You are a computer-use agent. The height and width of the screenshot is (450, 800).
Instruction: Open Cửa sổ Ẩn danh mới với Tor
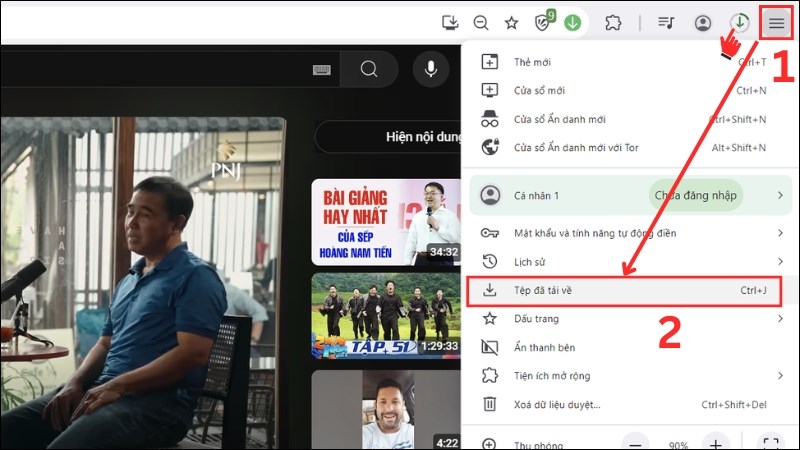pyautogui.click(x=631, y=147)
